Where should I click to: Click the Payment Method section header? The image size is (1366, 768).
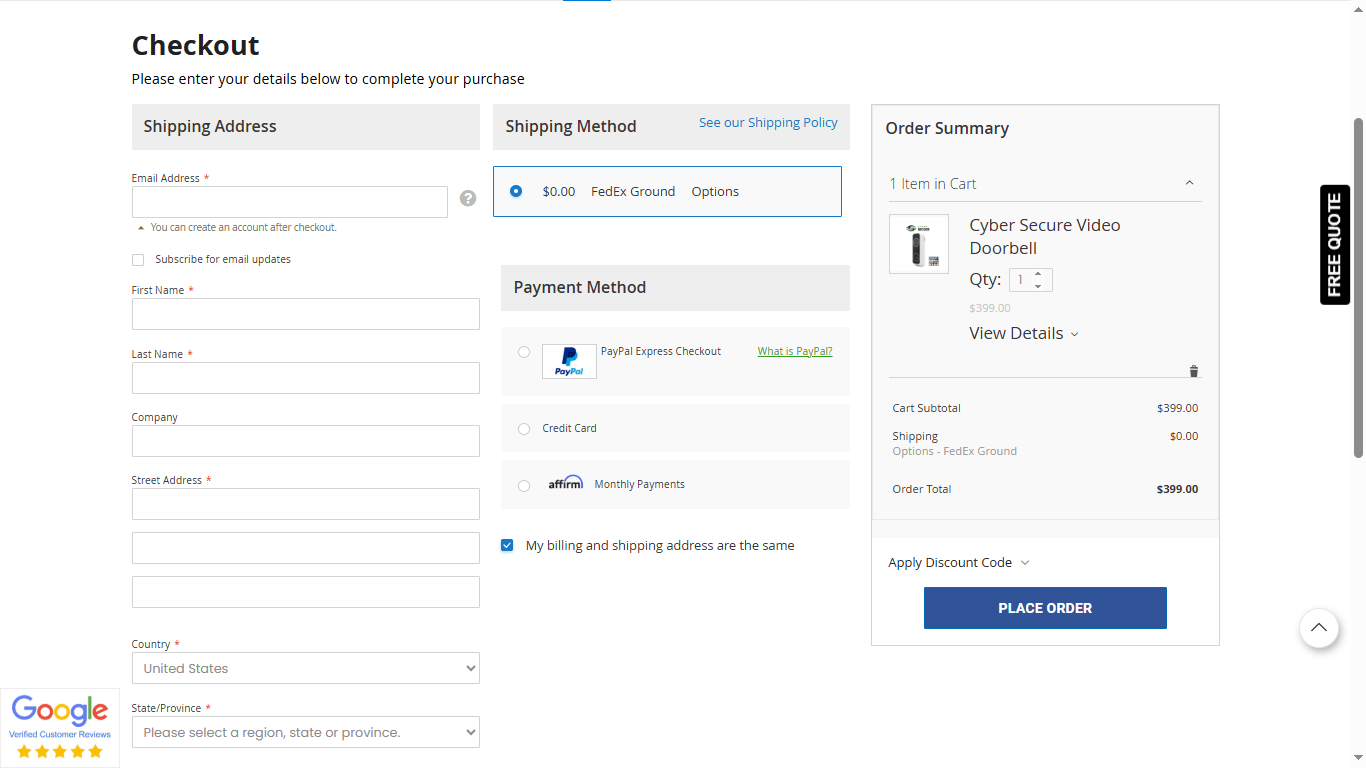[x=675, y=288]
